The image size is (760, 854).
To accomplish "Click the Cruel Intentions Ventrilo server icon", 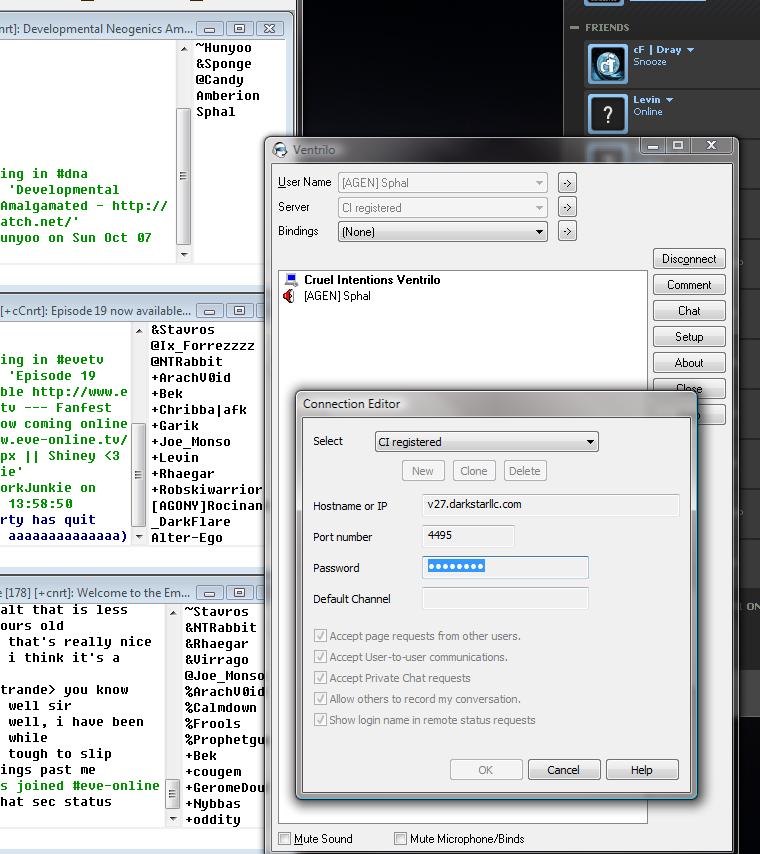I will pos(291,280).
